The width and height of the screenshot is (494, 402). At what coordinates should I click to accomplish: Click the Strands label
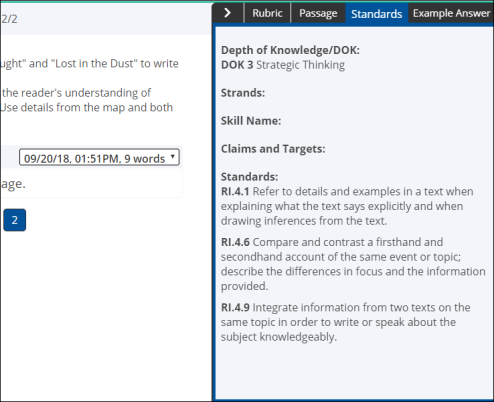(243, 93)
